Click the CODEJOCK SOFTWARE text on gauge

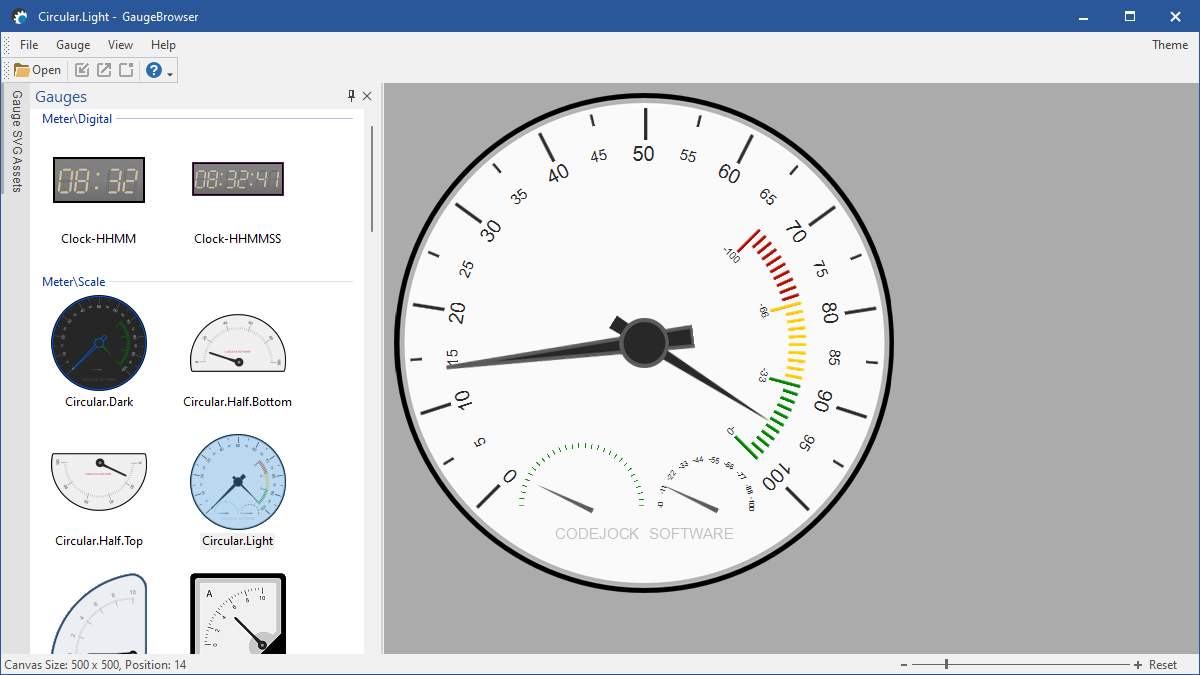click(x=644, y=534)
